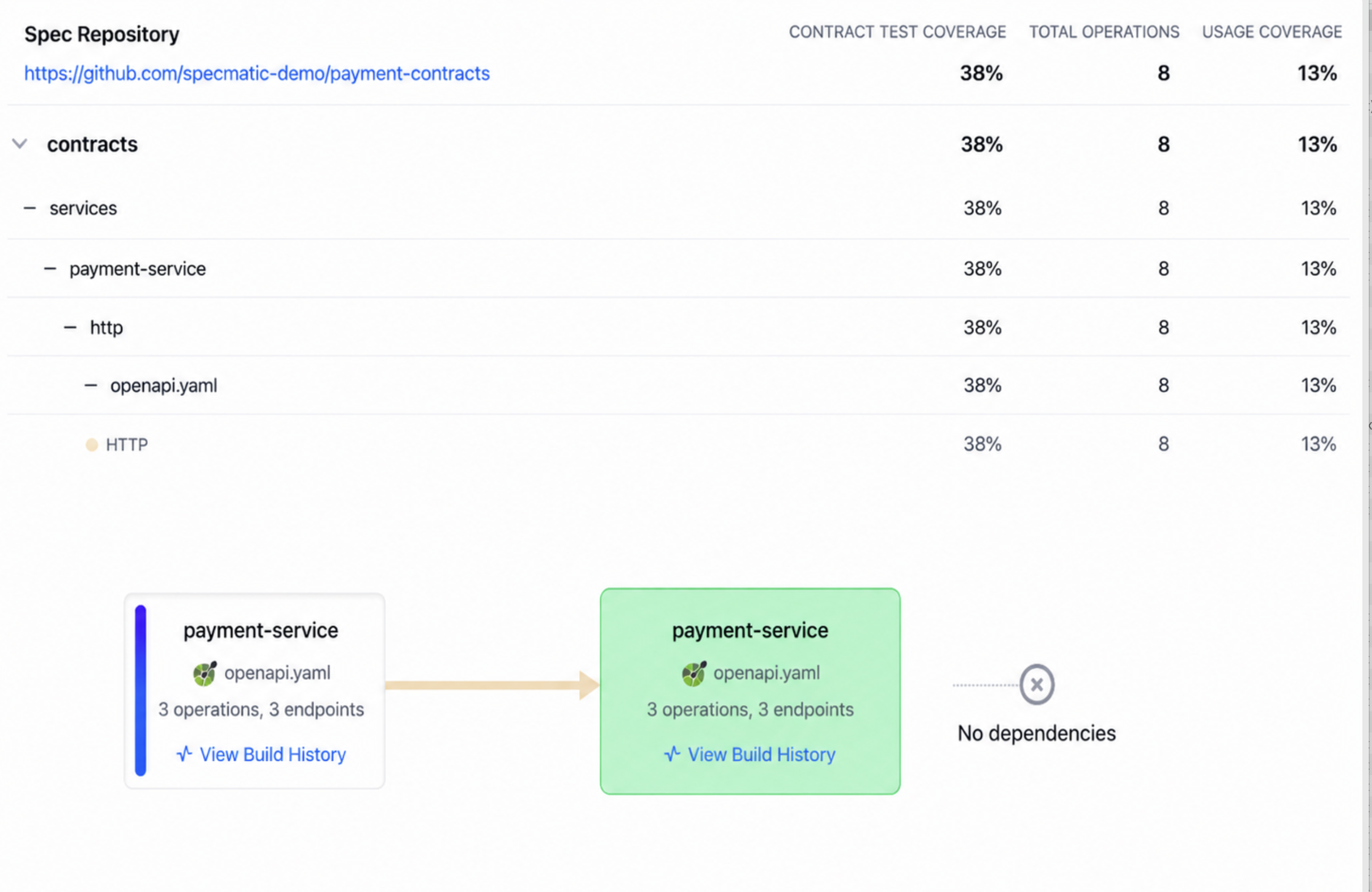Viewport: 1372px width, 892px height.
Task: Click http row's 38% contract coverage
Action: click(983, 327)
